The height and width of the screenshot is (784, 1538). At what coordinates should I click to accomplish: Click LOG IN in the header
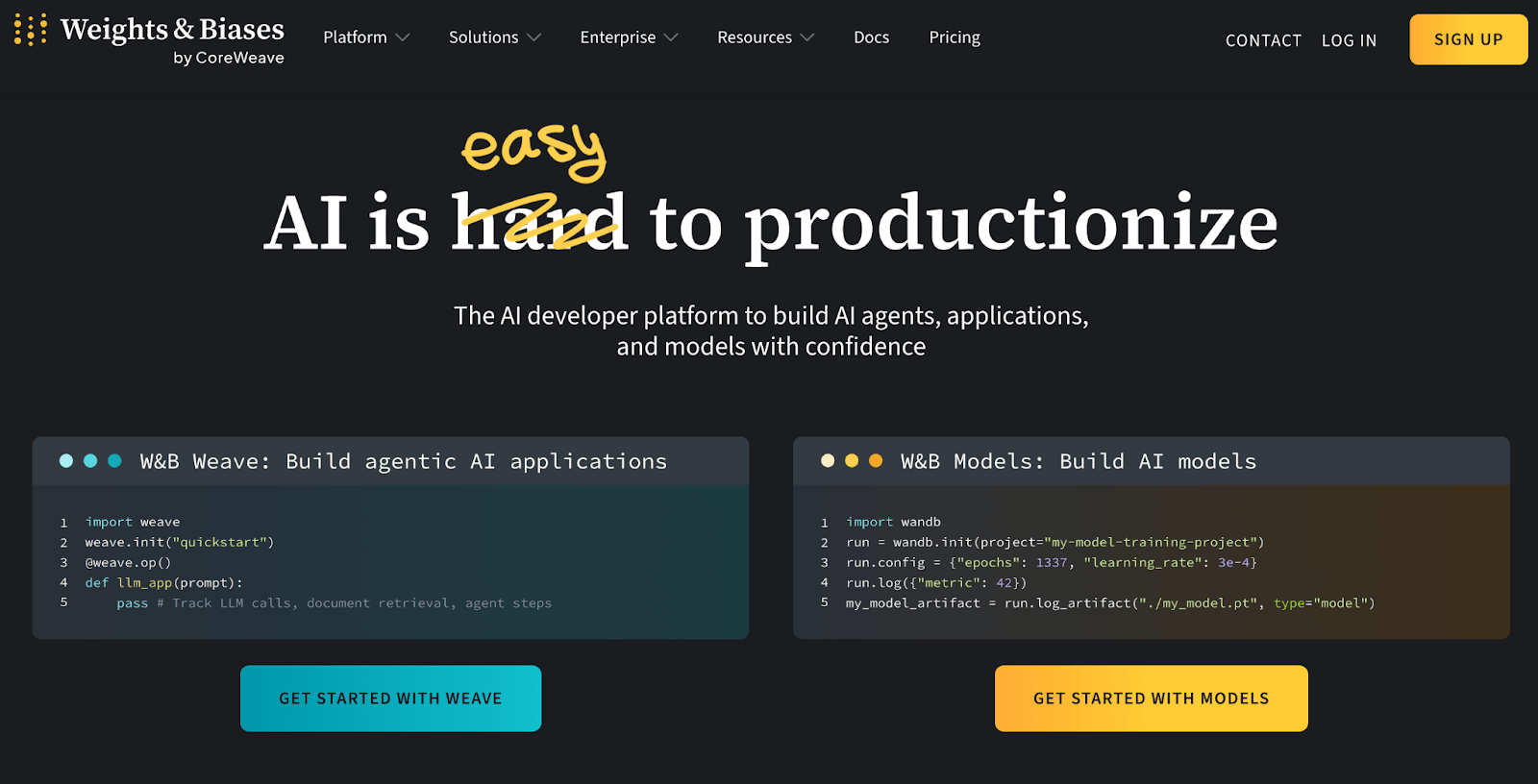tap(1349, 40)
